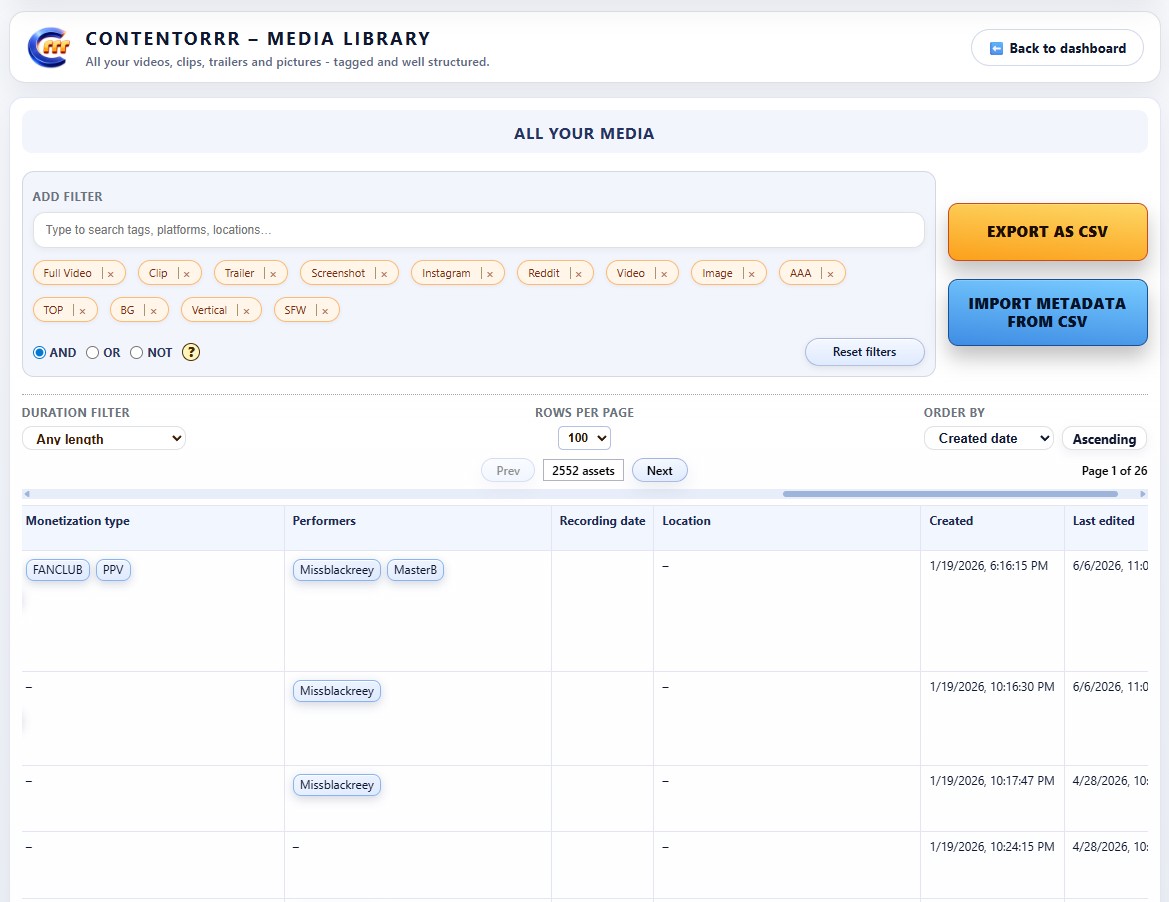This screenshot has height=902, width=1169.
Task: Click the FANCLUB monetization tag
Action: pyautogui.click(x=57, y=570)
